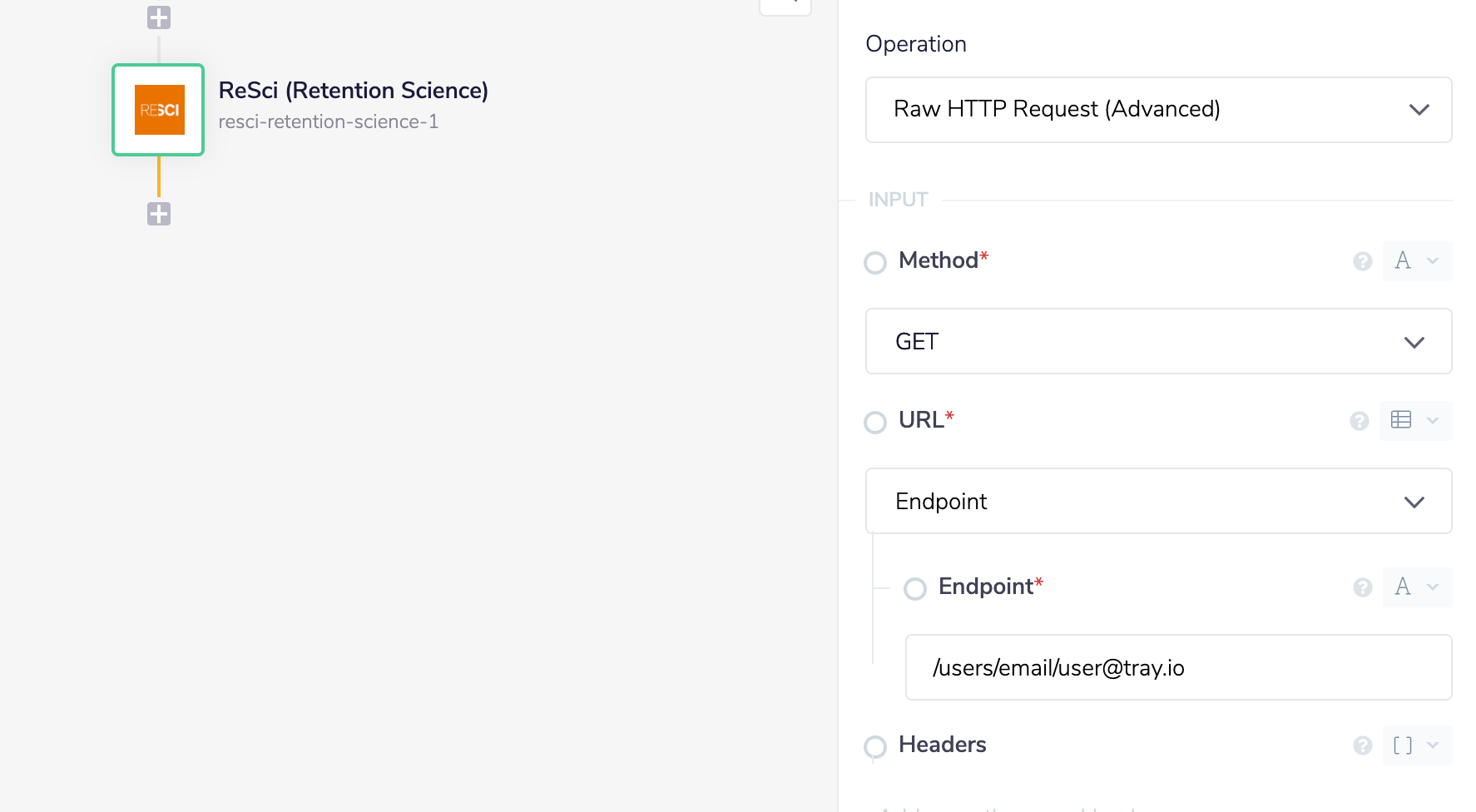Change Endpoint field string type selector
The image size is (1476, 812).
1417,587
